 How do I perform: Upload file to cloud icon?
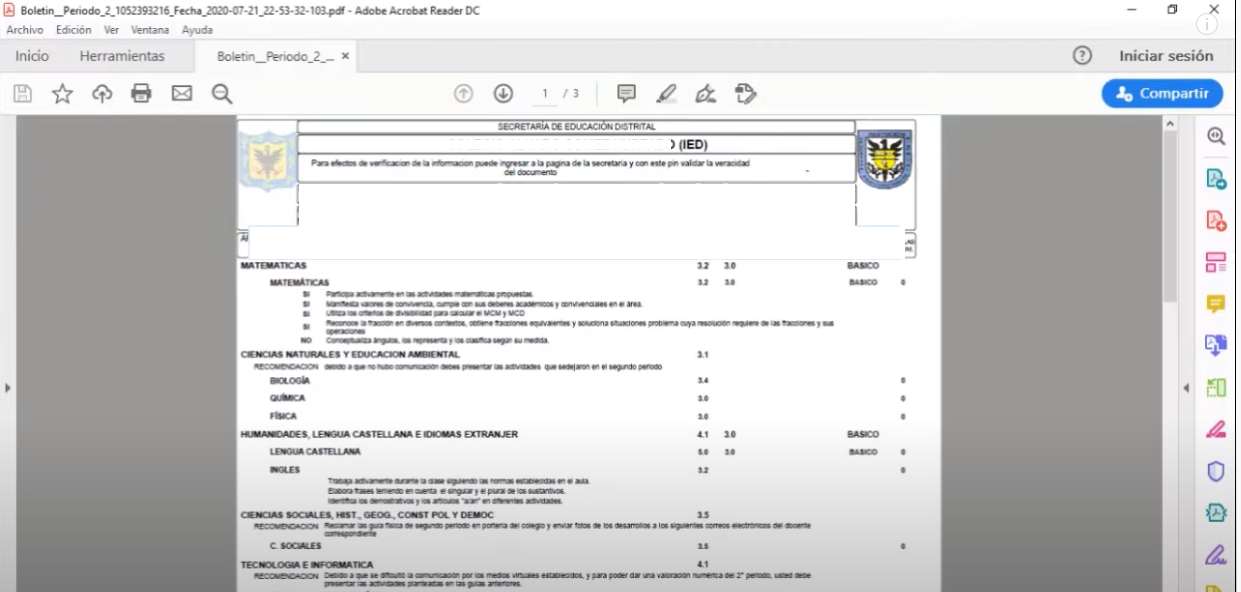[x=102, y=94]
